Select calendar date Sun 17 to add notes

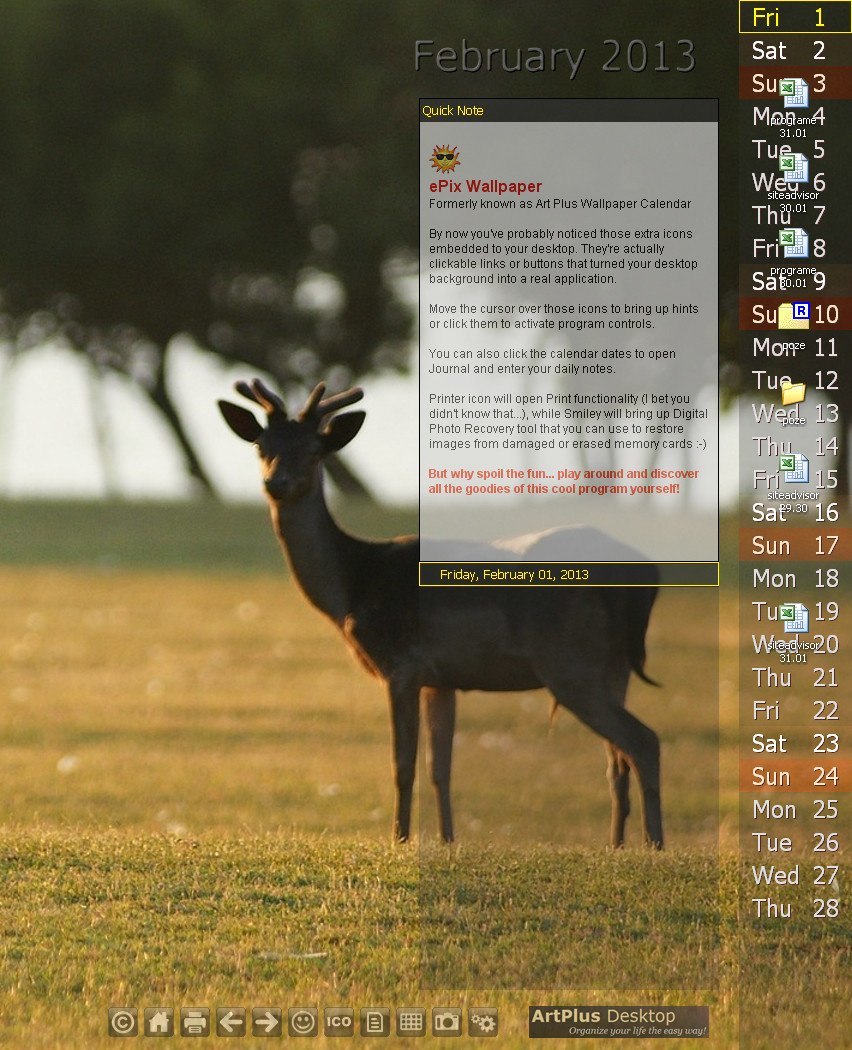click(x=795, y=546)
